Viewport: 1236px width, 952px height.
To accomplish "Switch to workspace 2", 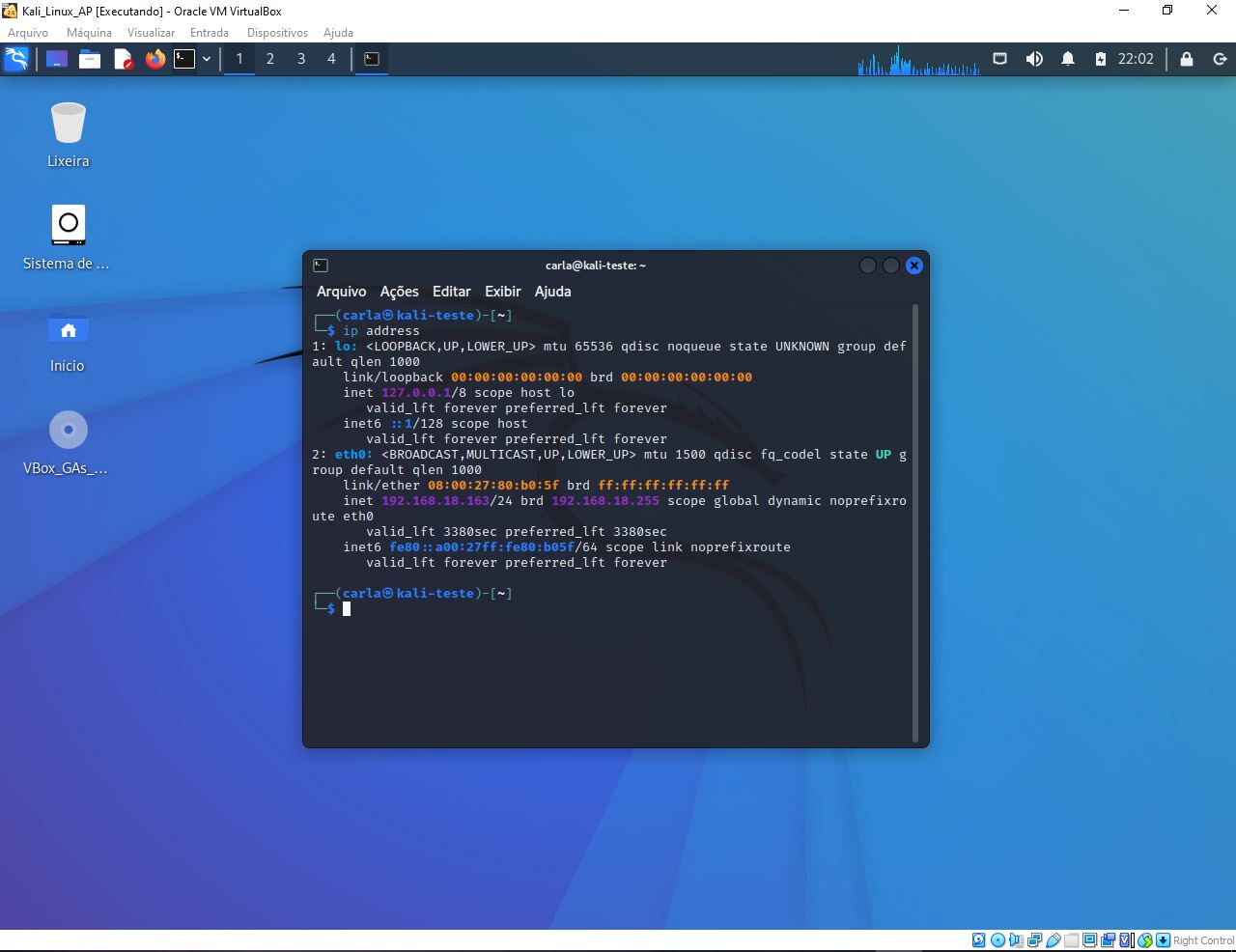I will [x=270, y=59].
